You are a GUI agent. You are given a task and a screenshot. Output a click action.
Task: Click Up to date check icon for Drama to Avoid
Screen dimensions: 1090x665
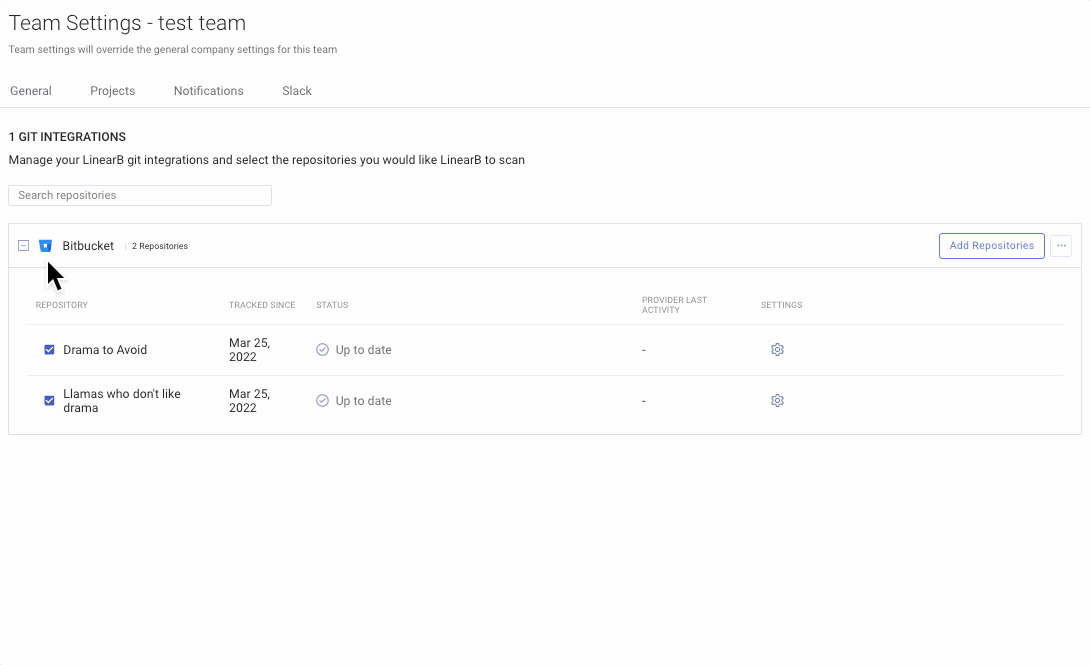point(323,350)
